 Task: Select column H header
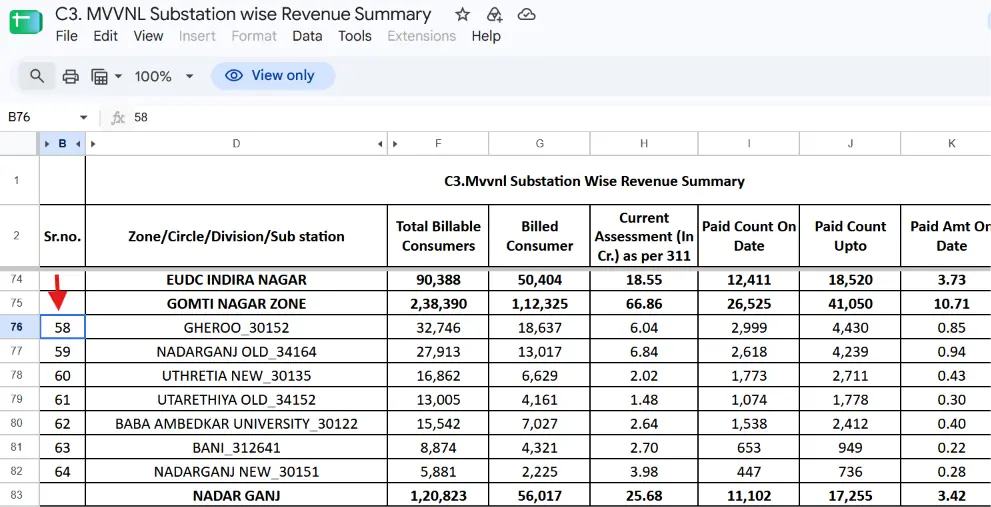(x=644, y=144)
